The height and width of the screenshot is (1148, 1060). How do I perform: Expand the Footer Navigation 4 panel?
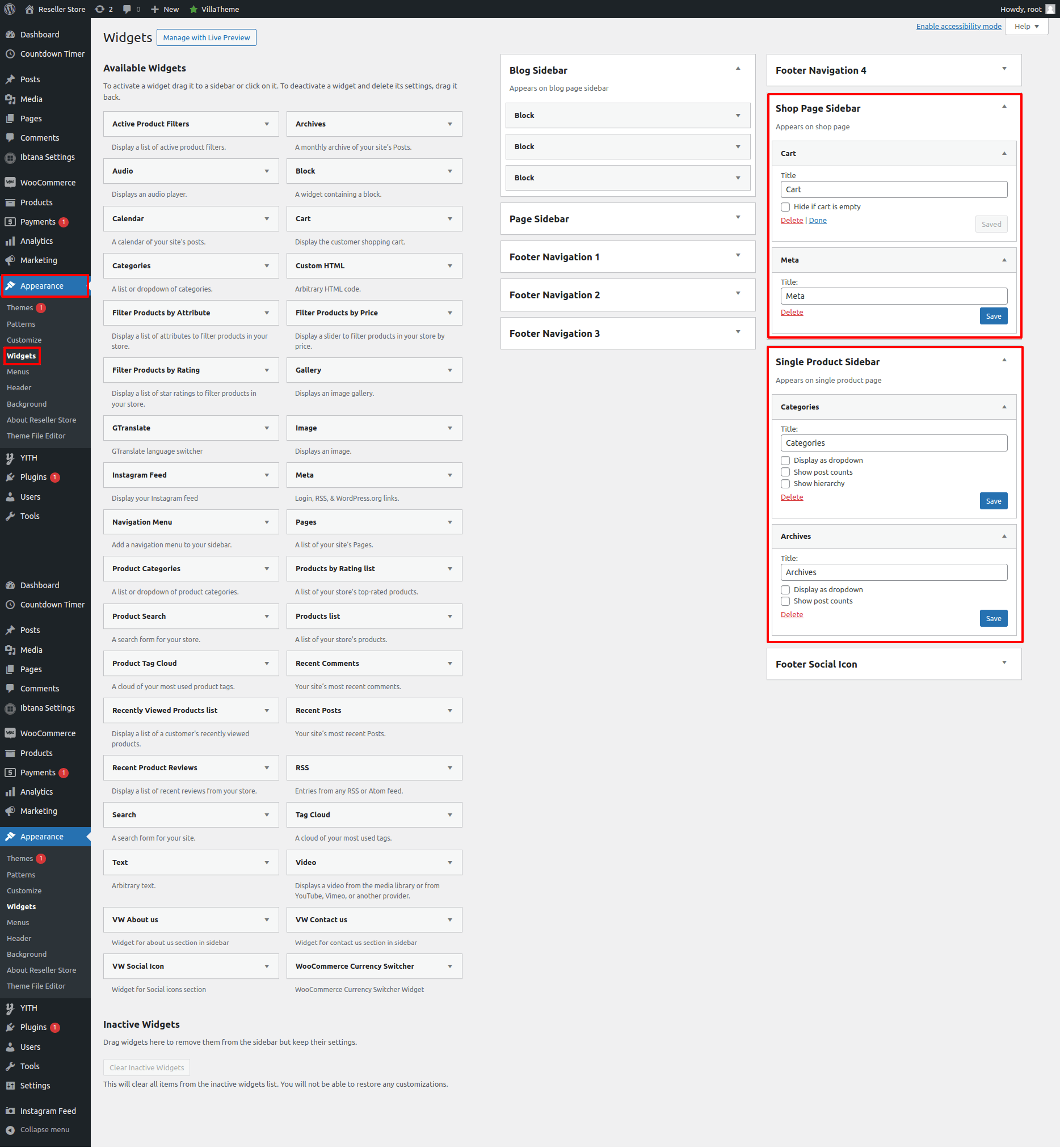pos(1004,69)
